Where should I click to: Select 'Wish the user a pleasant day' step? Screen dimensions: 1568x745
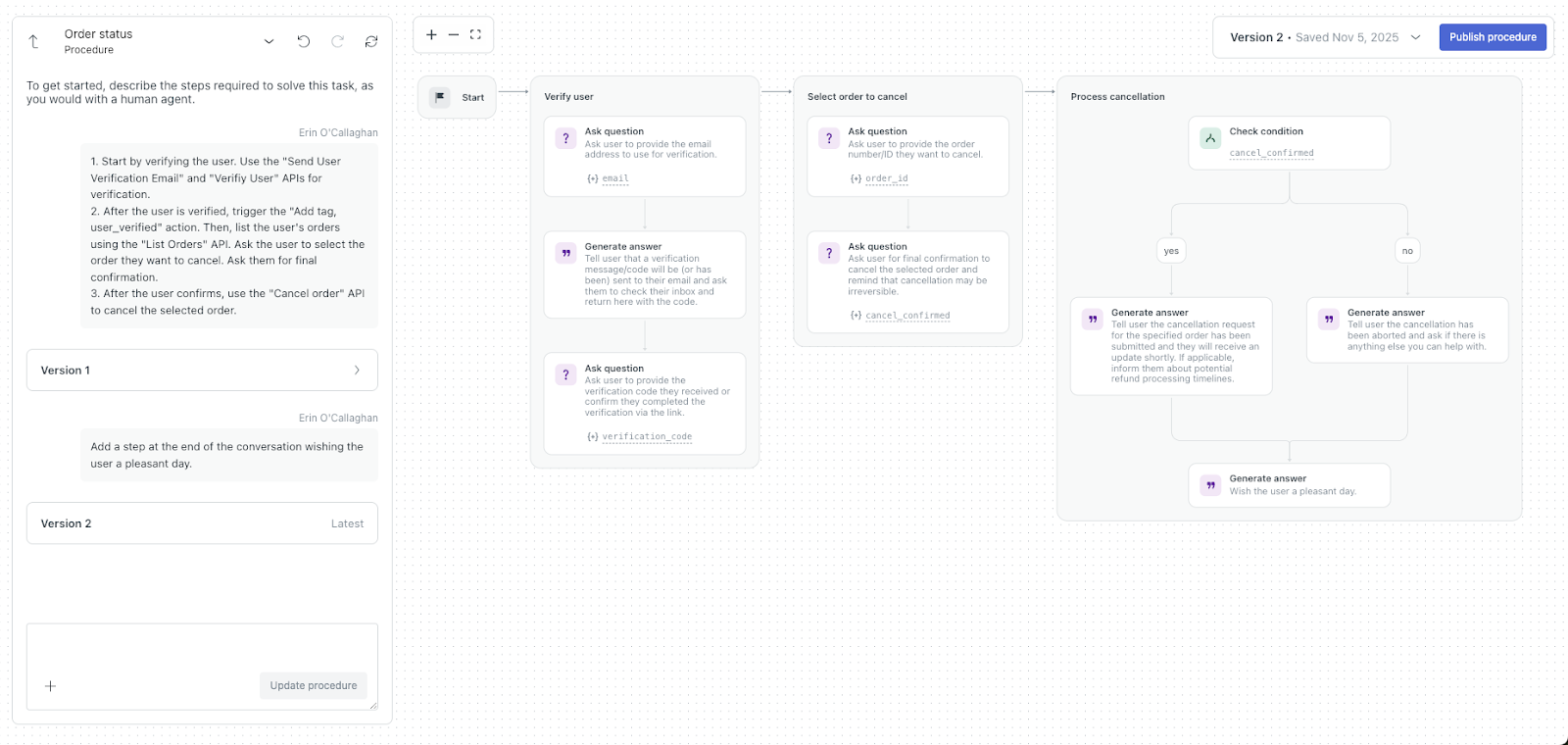click(x=1289, y=485)
